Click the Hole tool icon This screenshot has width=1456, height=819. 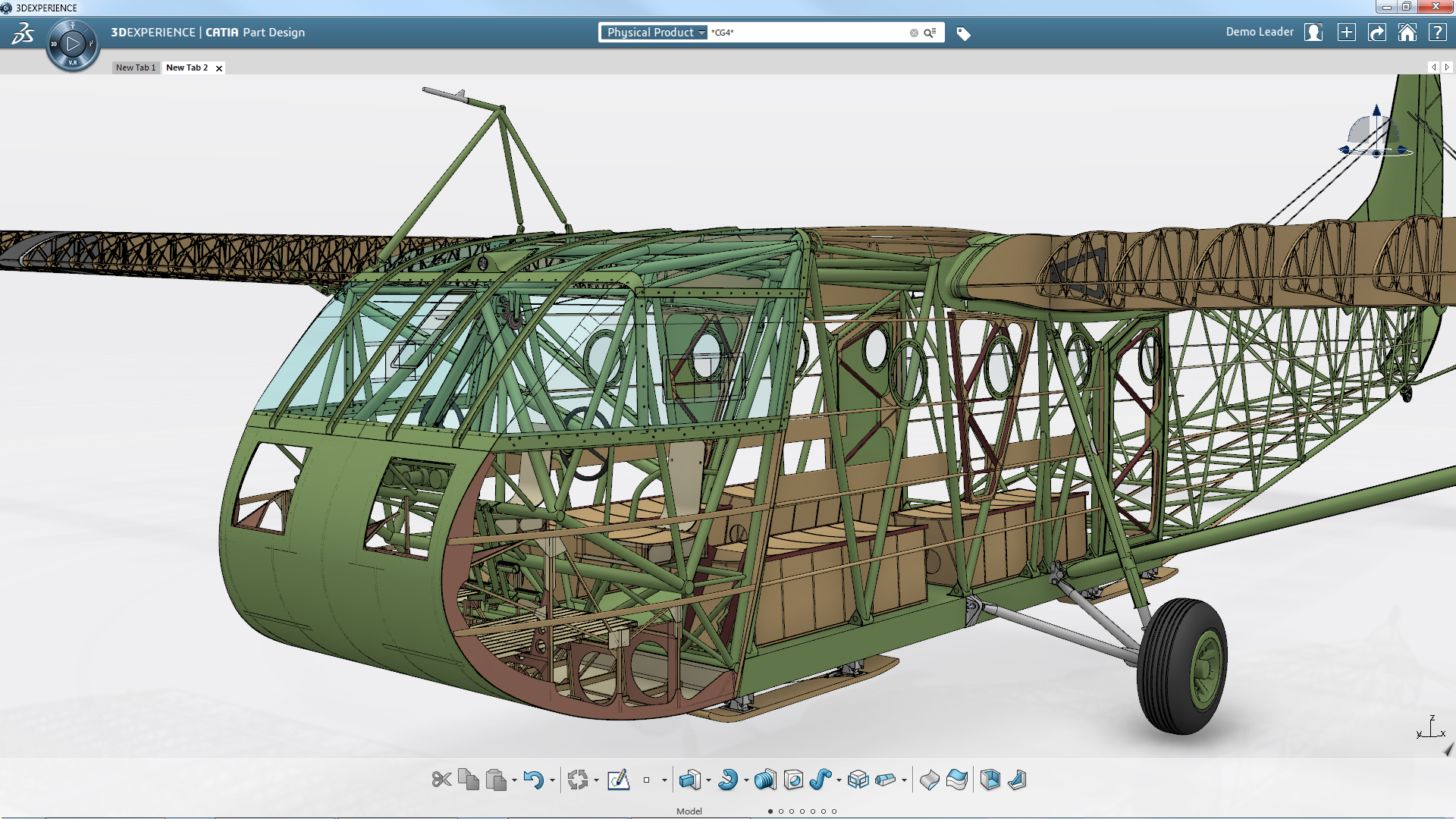pyautogui.click(x=793, y=780)
